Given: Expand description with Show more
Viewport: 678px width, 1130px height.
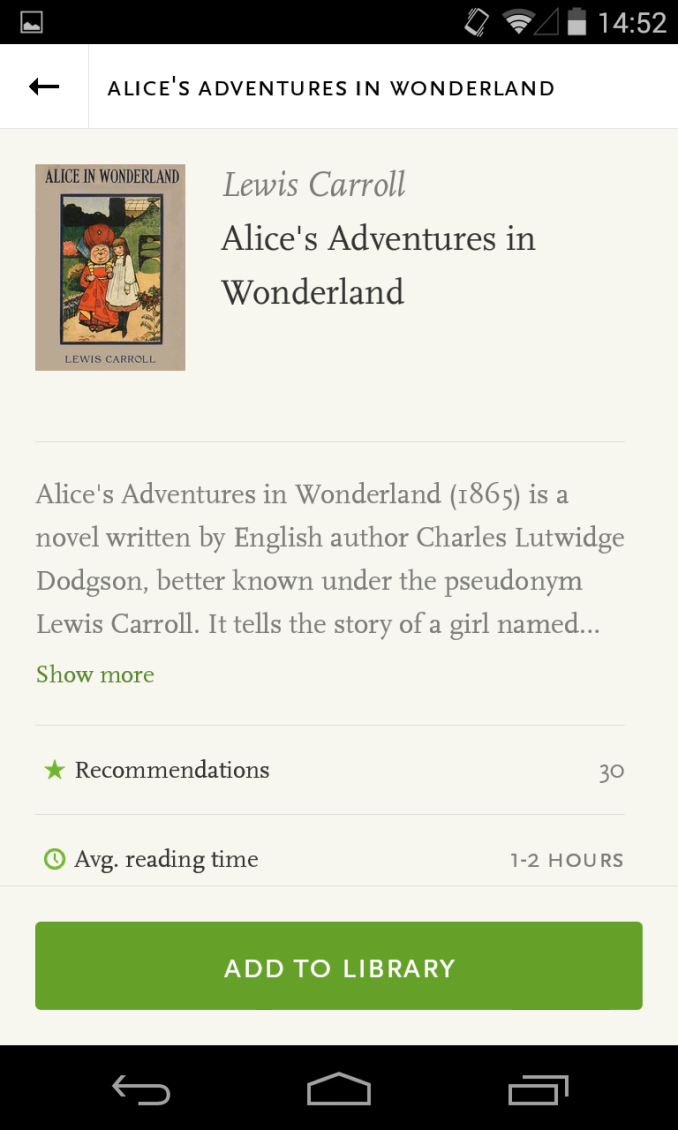Looking at the screenshot, I should [x=95, y=675].
